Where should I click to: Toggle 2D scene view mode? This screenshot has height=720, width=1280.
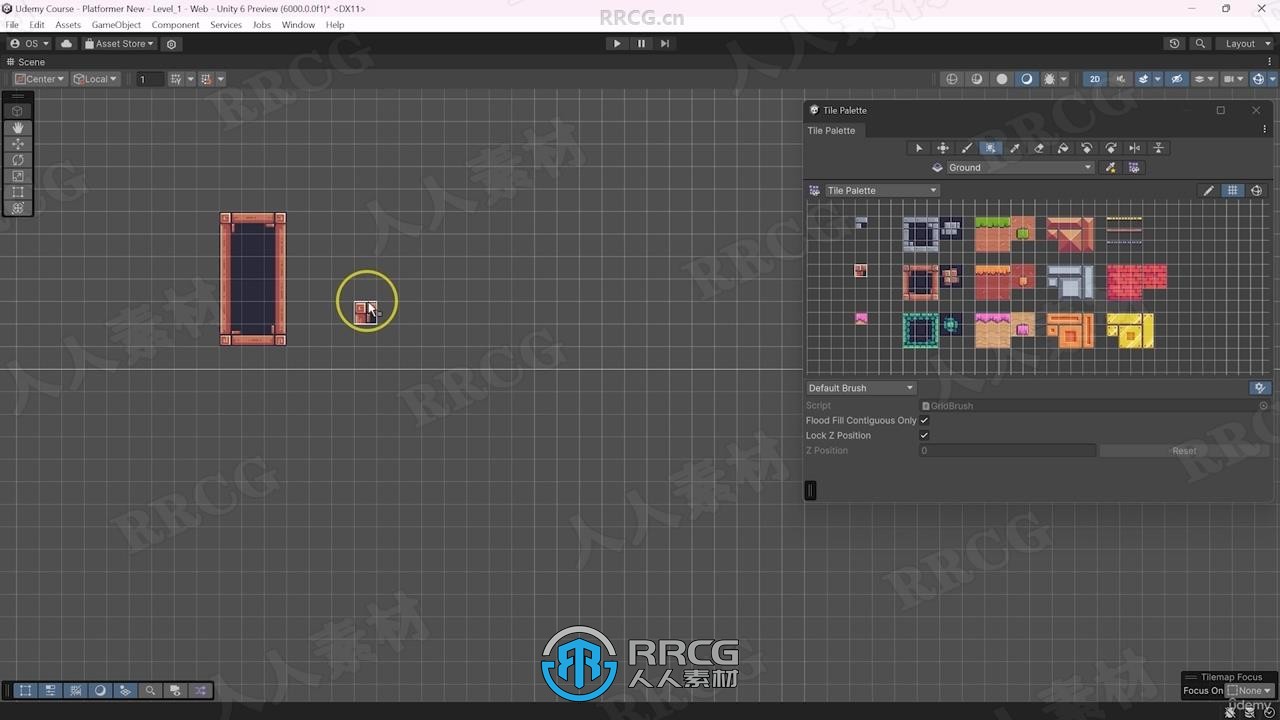coord(1095,79)
